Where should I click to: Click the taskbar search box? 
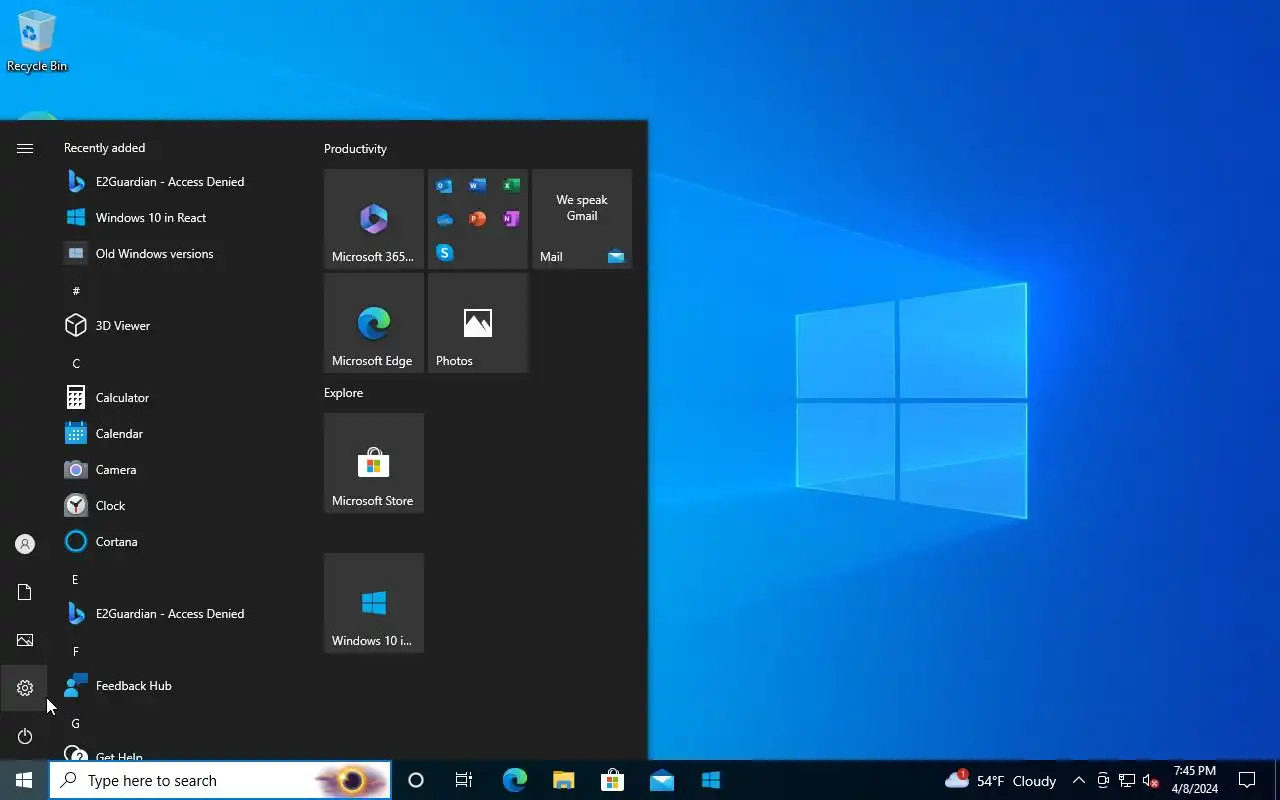[220, 780]
